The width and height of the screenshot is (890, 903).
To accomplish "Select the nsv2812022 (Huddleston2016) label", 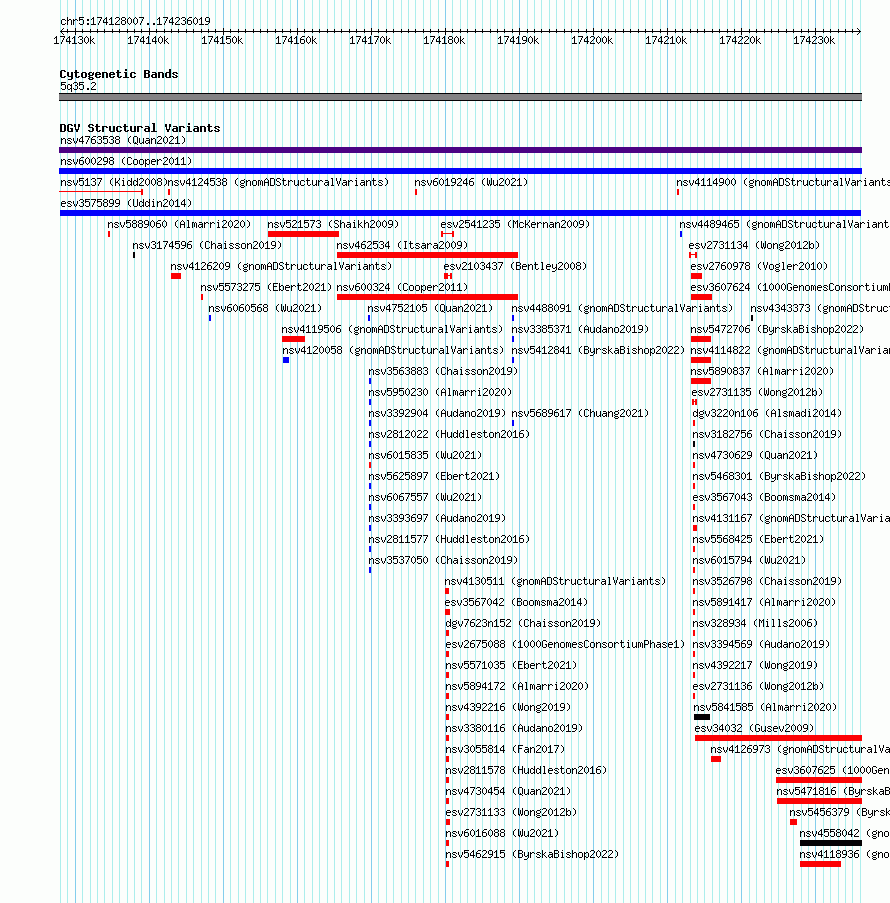I will (x=449, y=435).
